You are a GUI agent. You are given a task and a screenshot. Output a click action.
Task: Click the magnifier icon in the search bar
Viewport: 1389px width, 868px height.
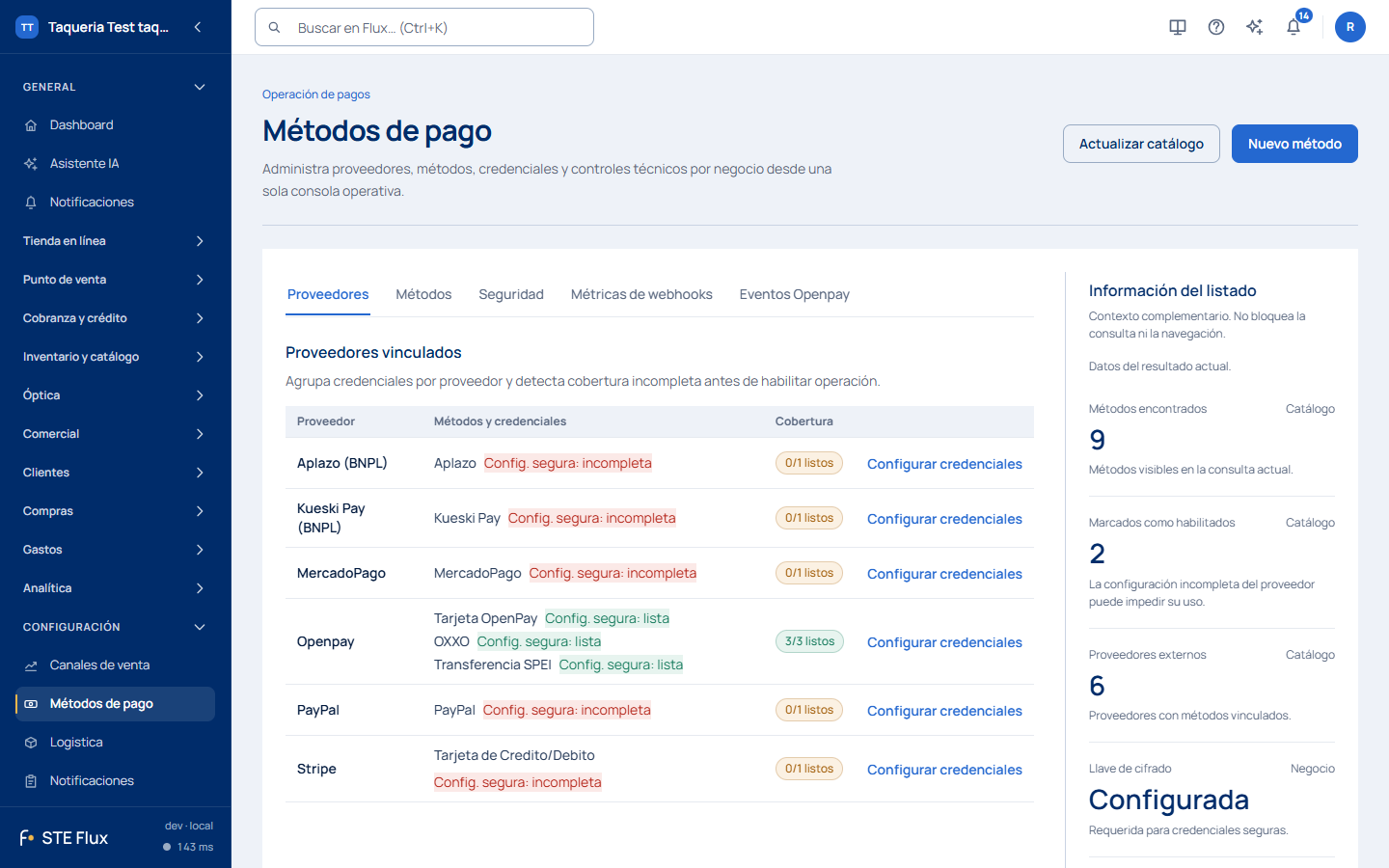[275, 28]
